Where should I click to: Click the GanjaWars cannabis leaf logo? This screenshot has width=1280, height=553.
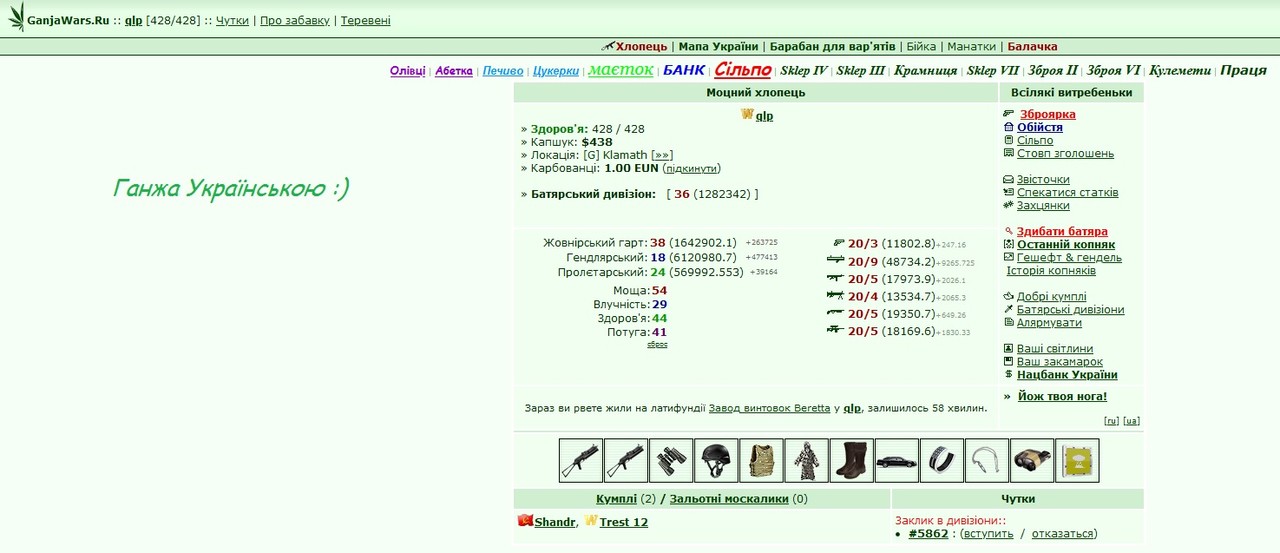(16, 17)
